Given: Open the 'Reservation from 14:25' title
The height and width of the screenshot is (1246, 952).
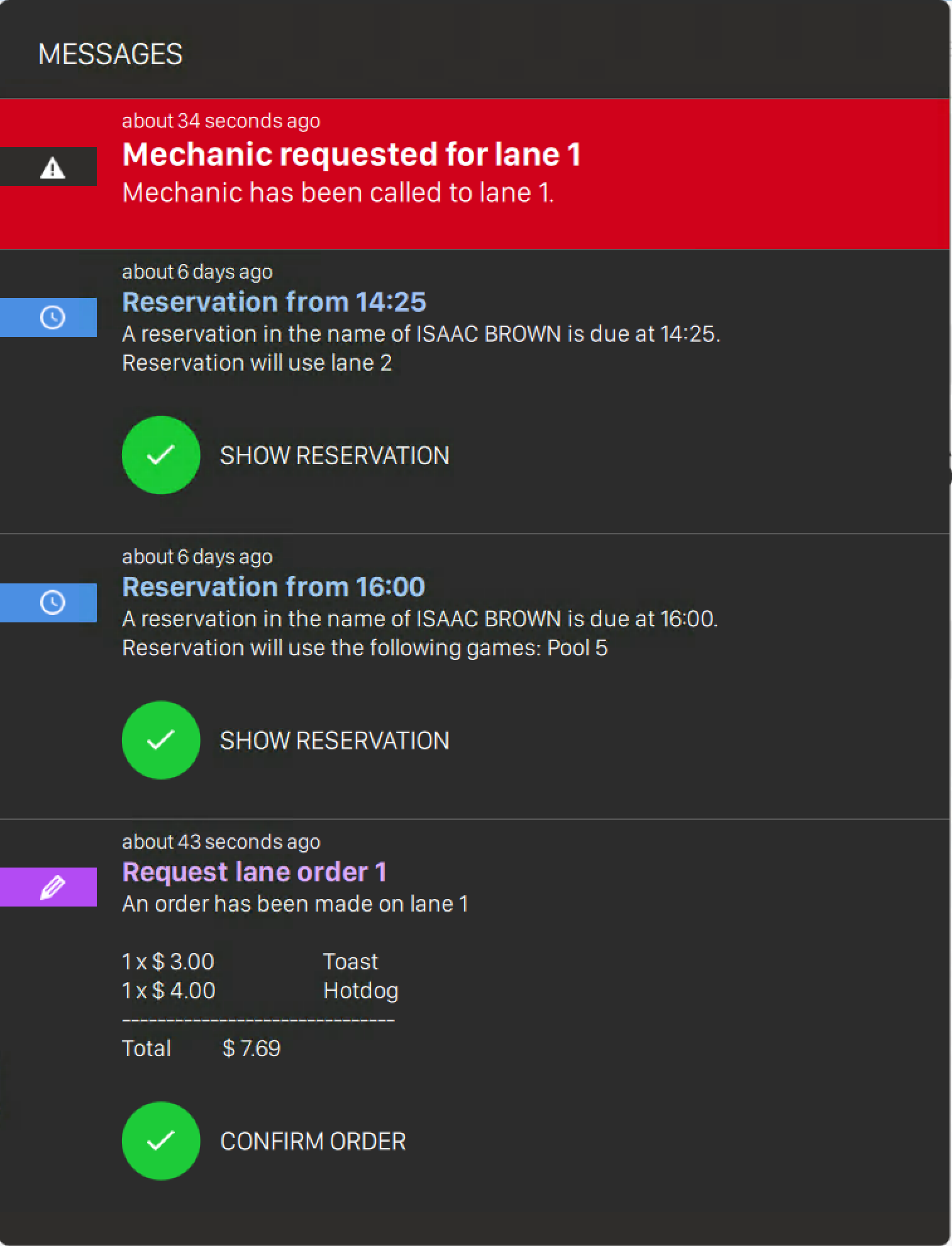Looking at the screenshot, I should pyautogui.click(x=274, y=302).
